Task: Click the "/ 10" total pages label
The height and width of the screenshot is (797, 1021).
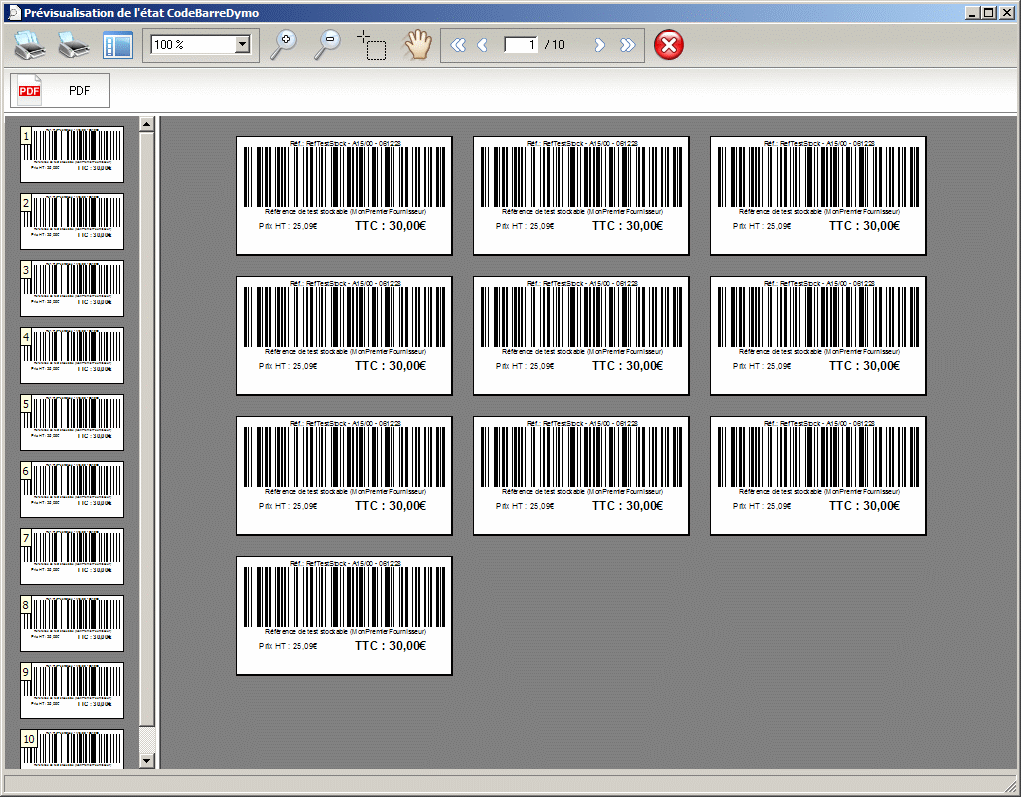Action: pyautogui.click(x=555, y=45)
